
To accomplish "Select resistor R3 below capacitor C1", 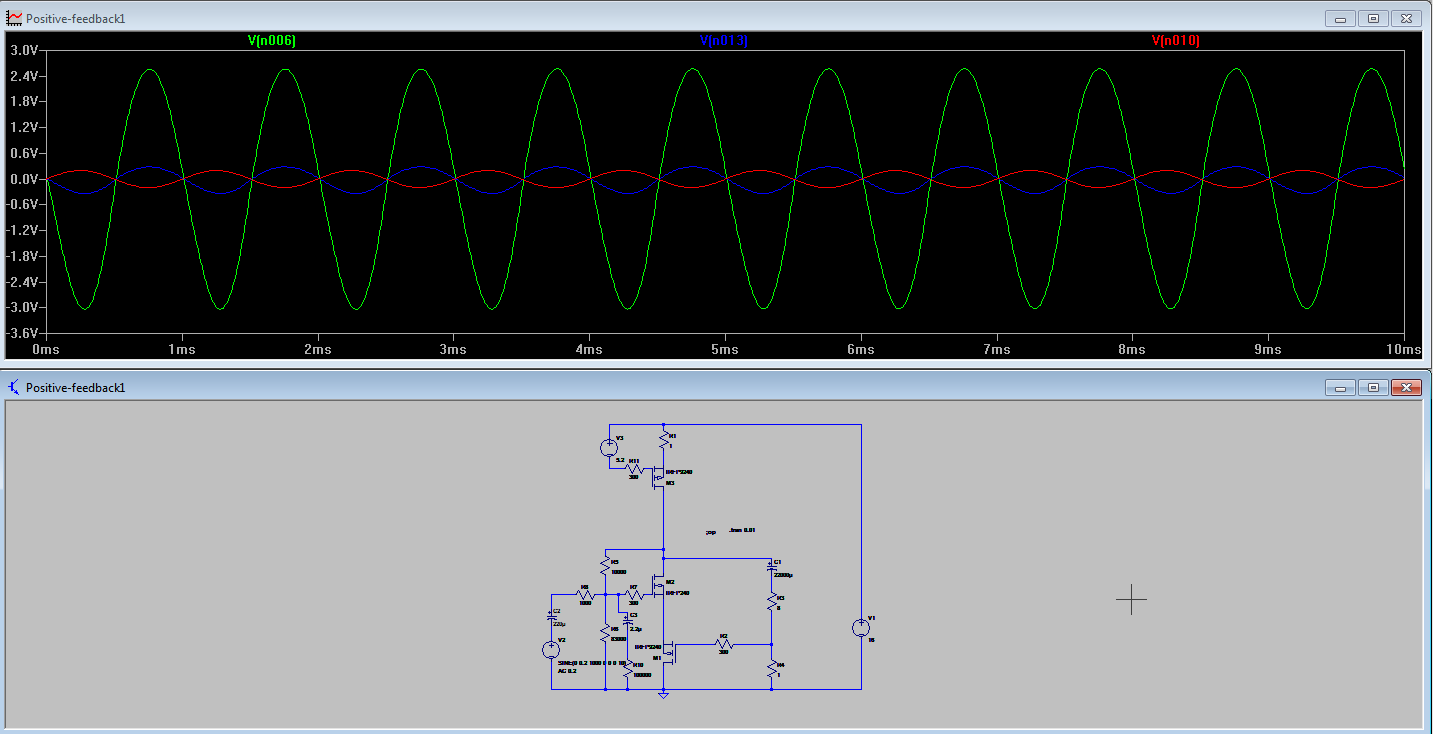I will point(772,602).
